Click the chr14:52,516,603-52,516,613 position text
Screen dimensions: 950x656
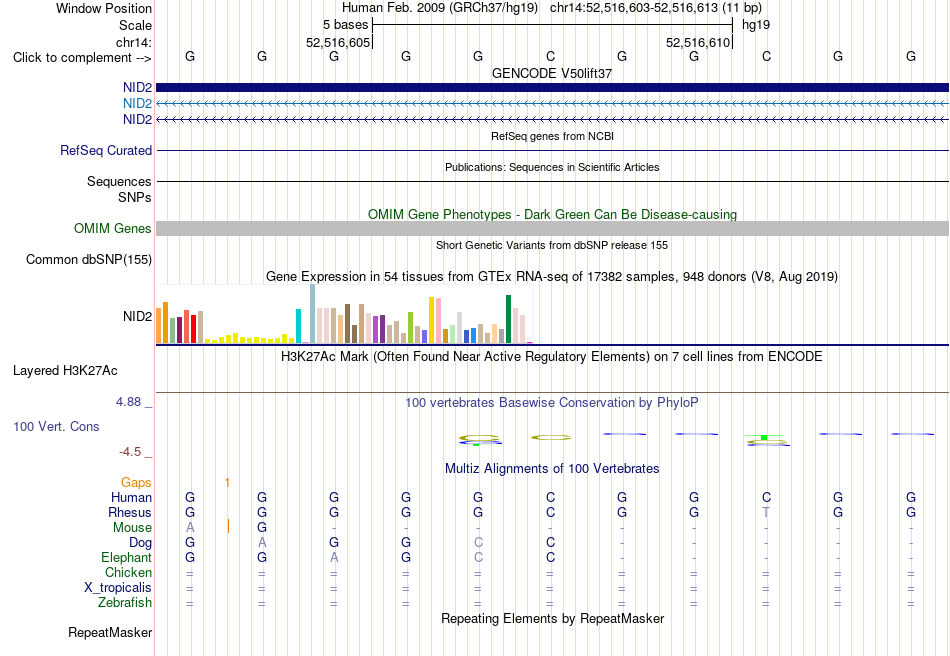[x=634, y=8]
